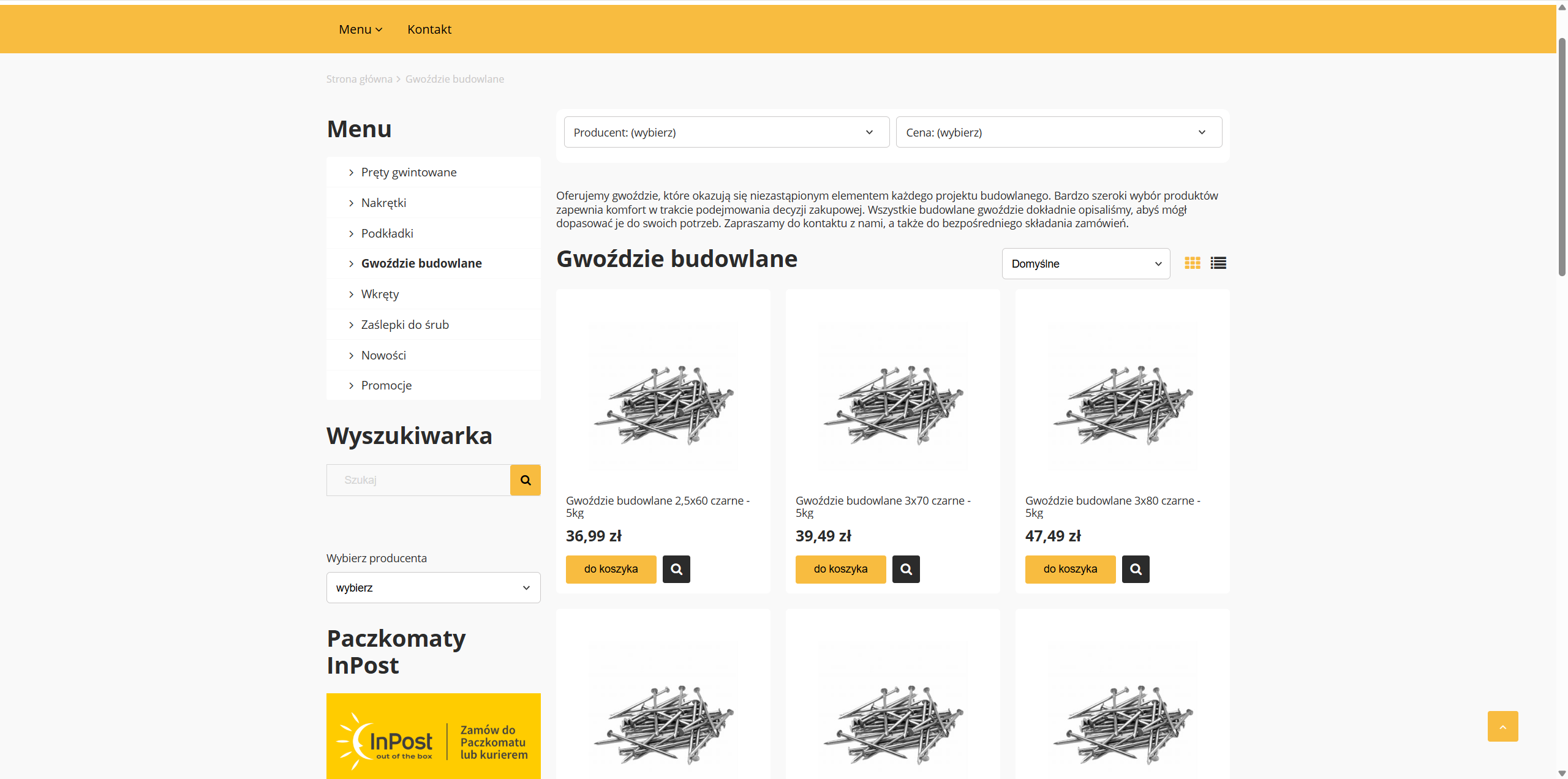This screenshot has width=1568, height=779.
Task: Switch to grid view layout
Action: pos(1192,263)
